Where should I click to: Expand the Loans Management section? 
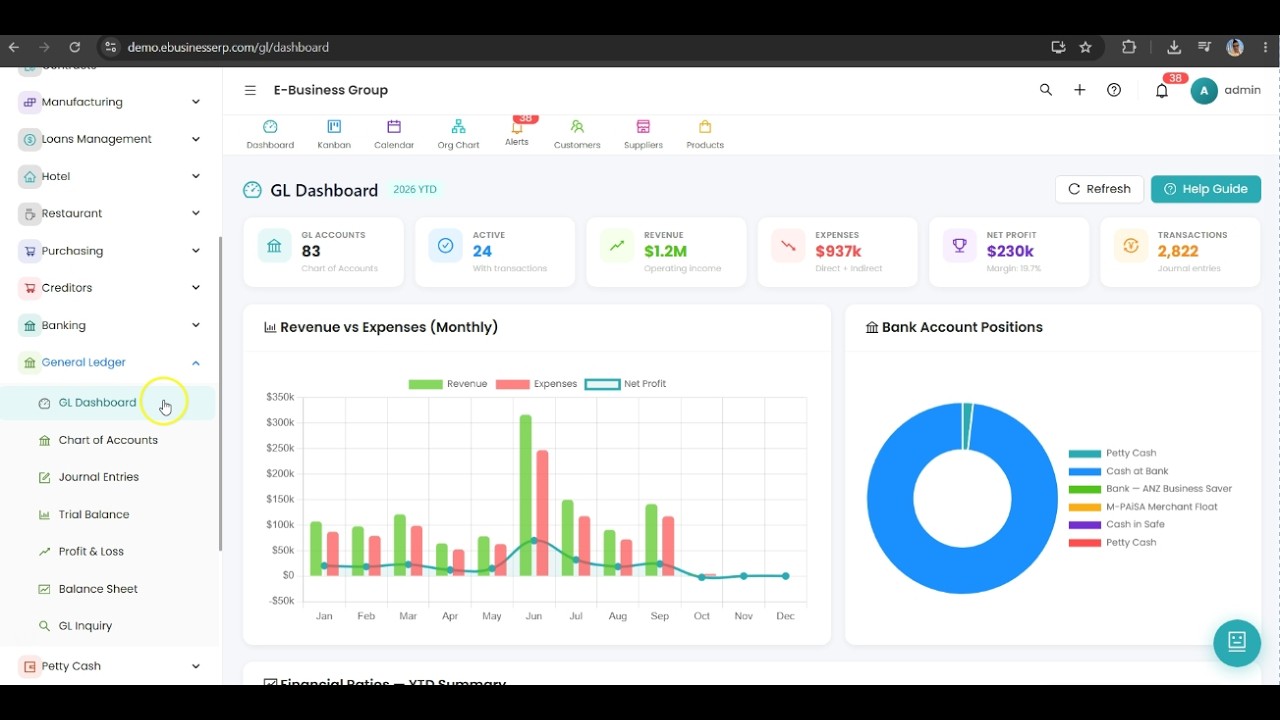(110, 139)
